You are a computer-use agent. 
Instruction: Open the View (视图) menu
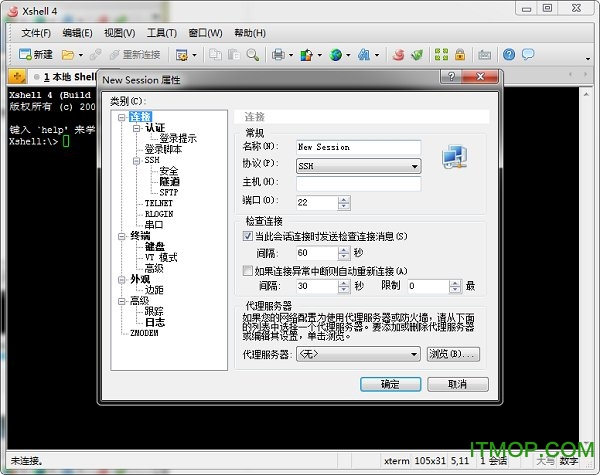[x=120, y=33]
